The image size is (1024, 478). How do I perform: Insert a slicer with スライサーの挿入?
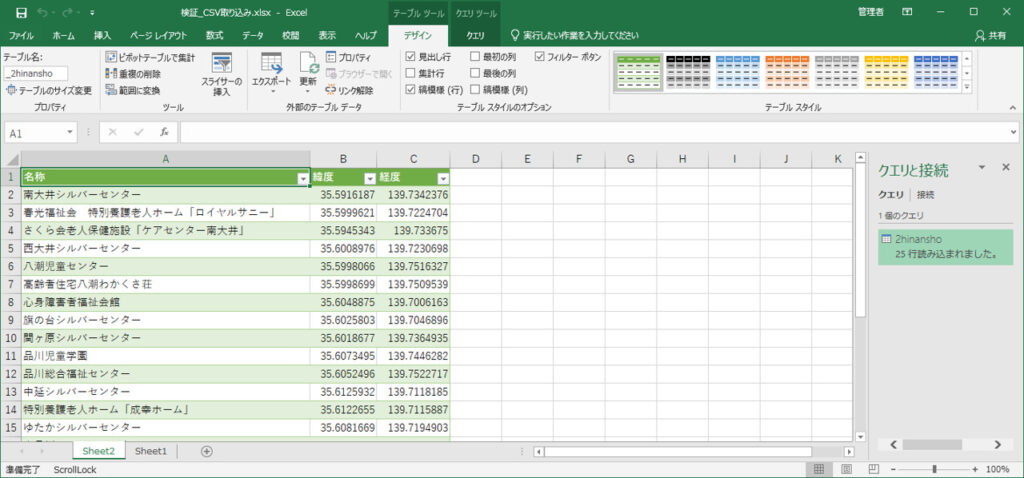tap(221, 74)
